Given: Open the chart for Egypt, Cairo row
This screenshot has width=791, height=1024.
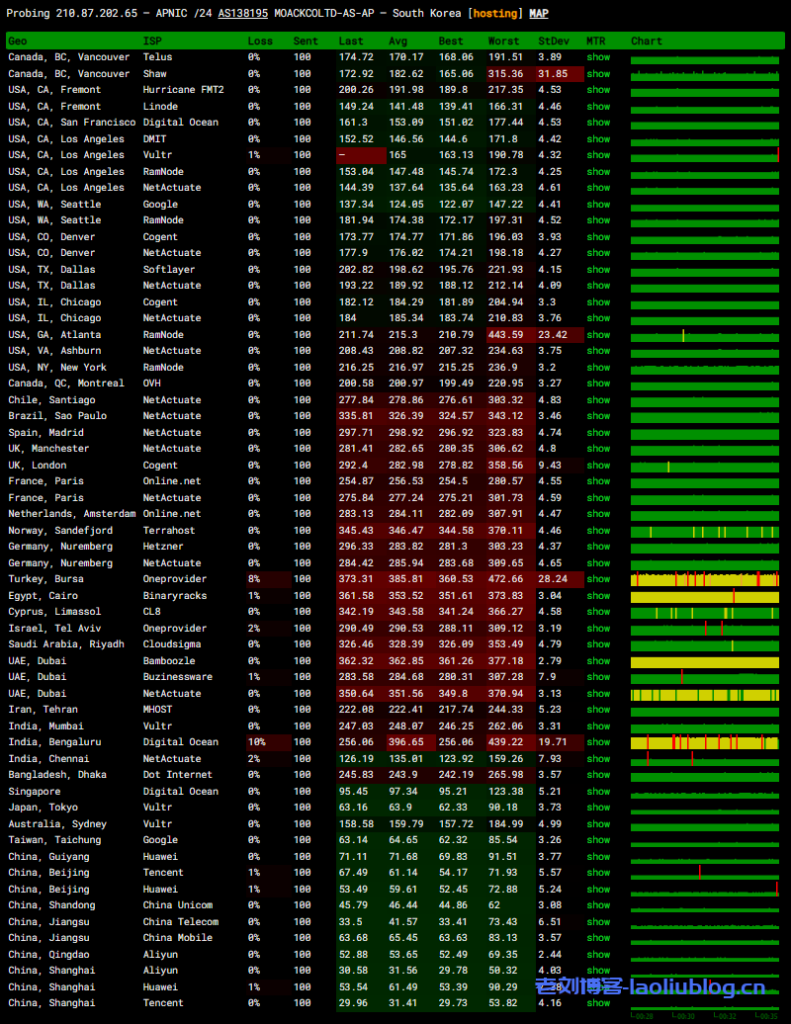Looking at the screenshot, I should pos(705,596).
